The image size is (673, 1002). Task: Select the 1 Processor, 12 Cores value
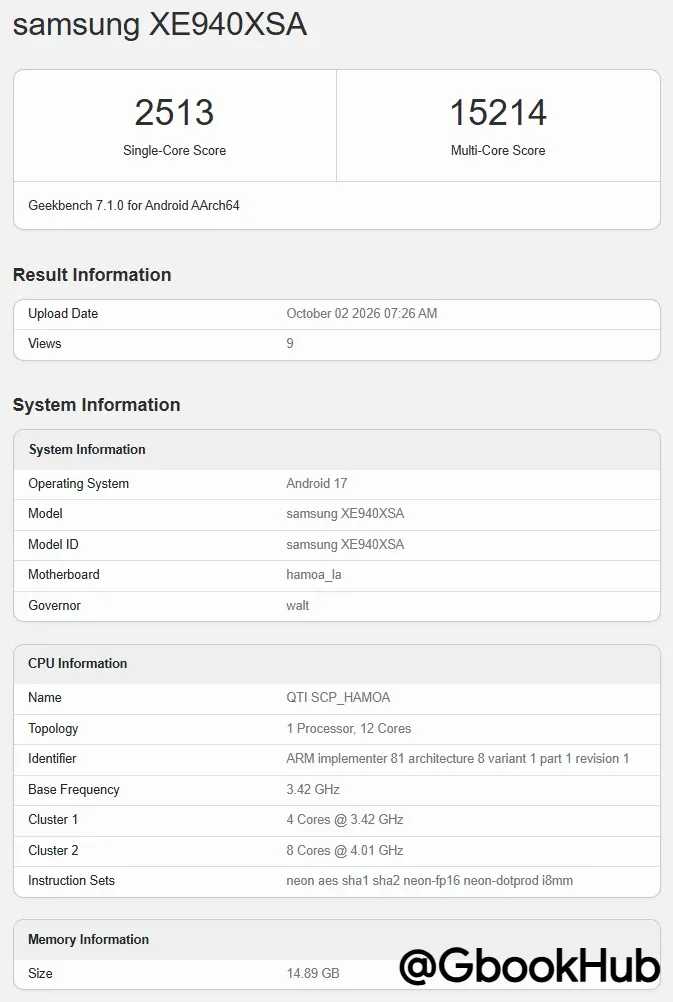(x=349, y=728)
